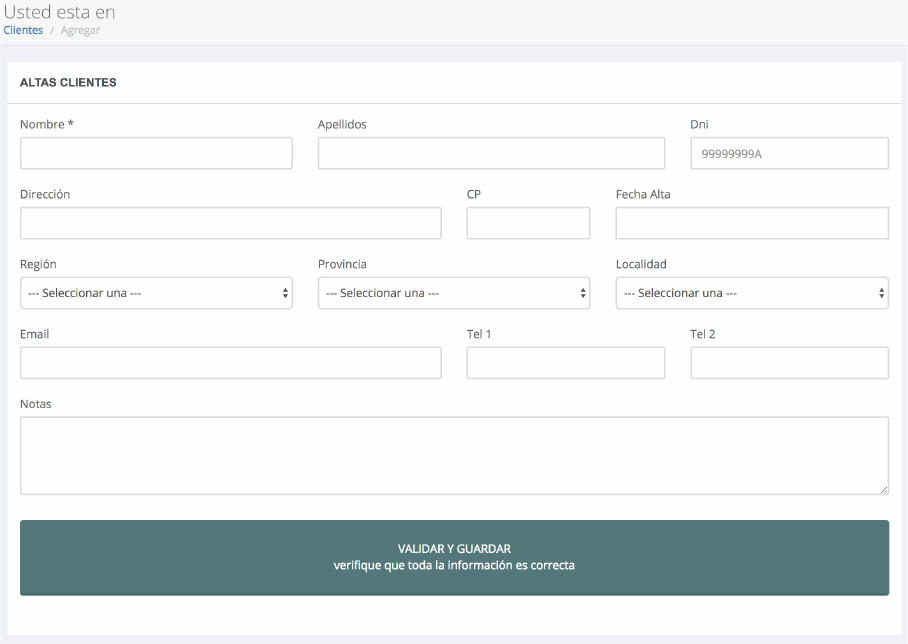Click the Email input field
The image size is (908, 644).
pyautogui.click(x=230, y=363)
